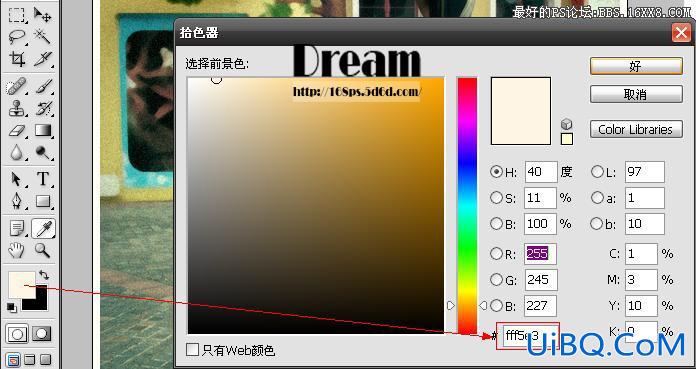Screen dimensions: 696x369
Task: Swap foreground and background colors
Action: [x=44, y=275]
